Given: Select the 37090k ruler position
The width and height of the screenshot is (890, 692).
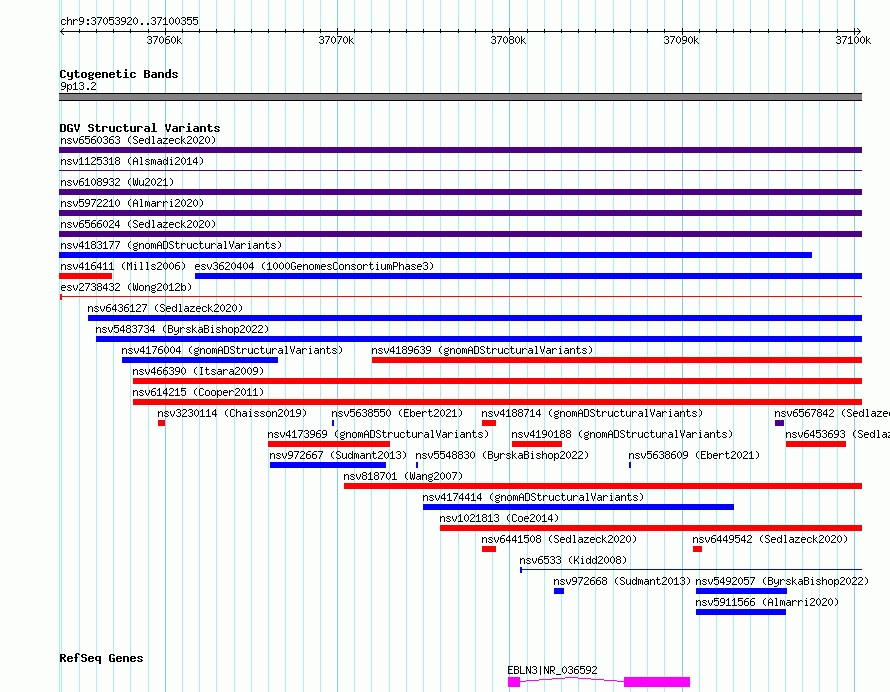Looking at the screenshot, I should point(681,40).
